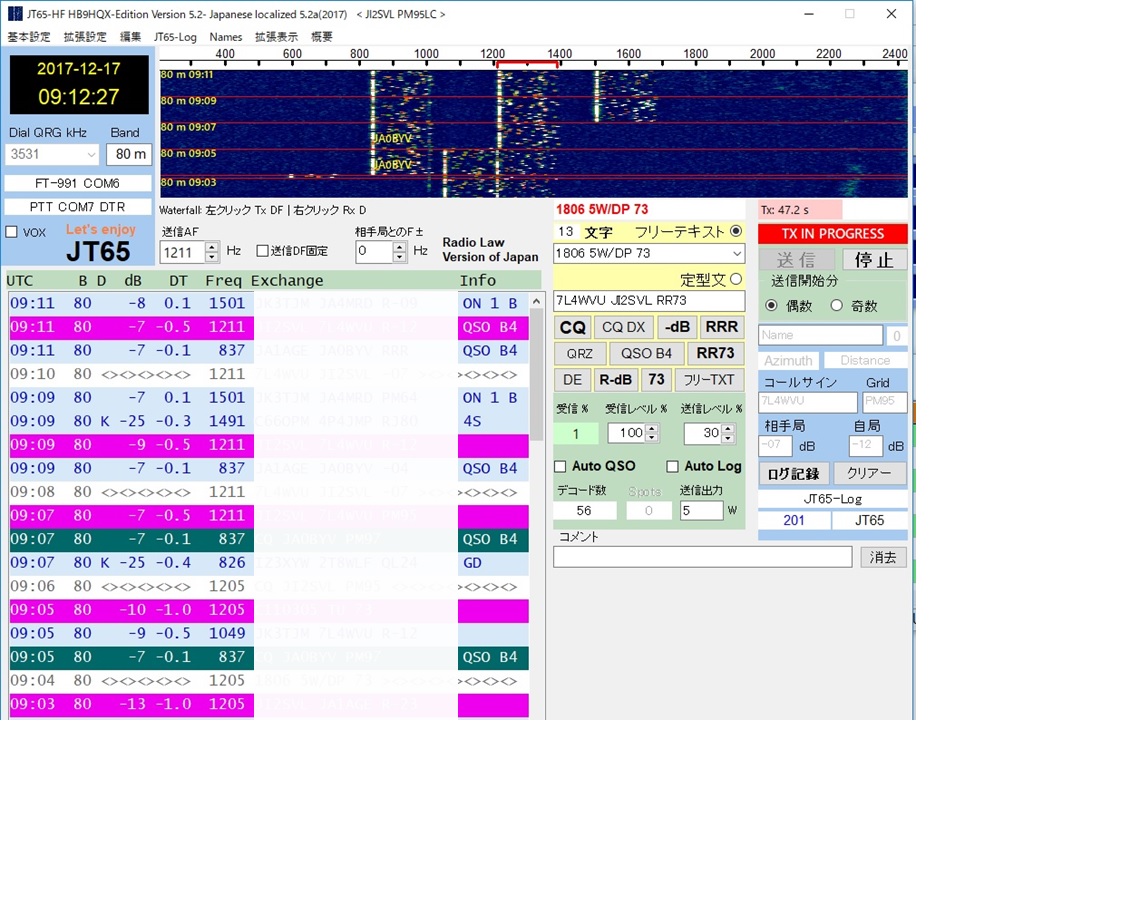Open the 基本設定 menu
Viewport: 1147px width, 900px height.
[x=29, y=37]
